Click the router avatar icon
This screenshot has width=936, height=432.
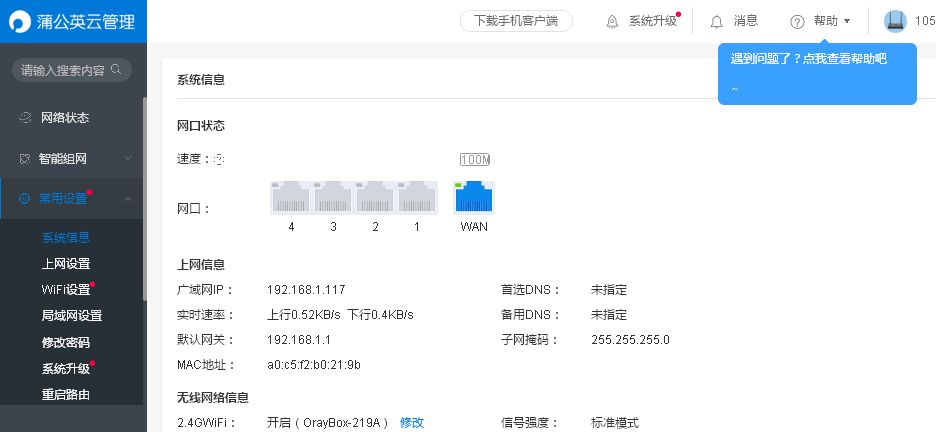click(895, 21)
